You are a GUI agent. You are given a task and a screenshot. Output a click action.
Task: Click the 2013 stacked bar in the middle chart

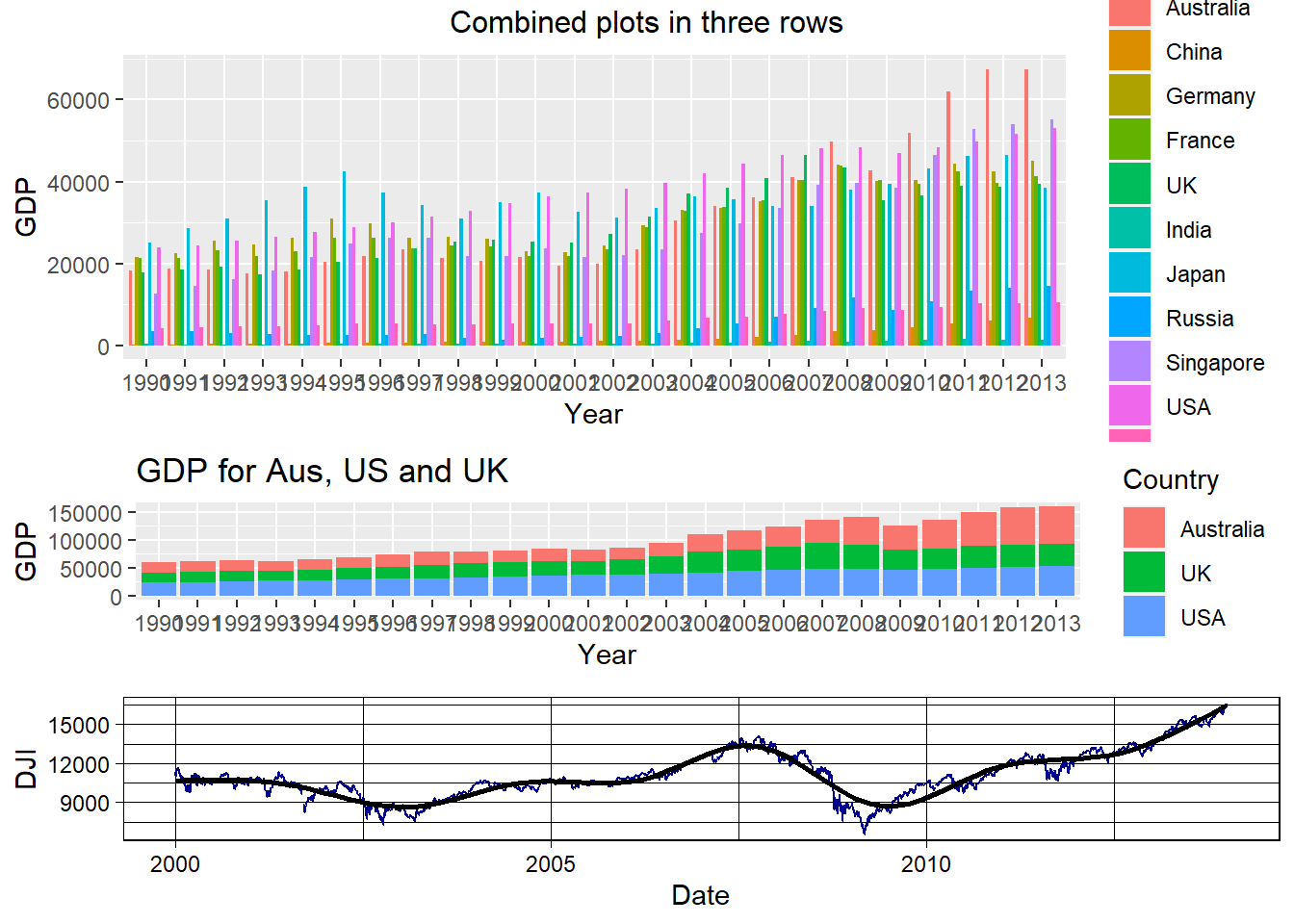tap(1056, 552)
